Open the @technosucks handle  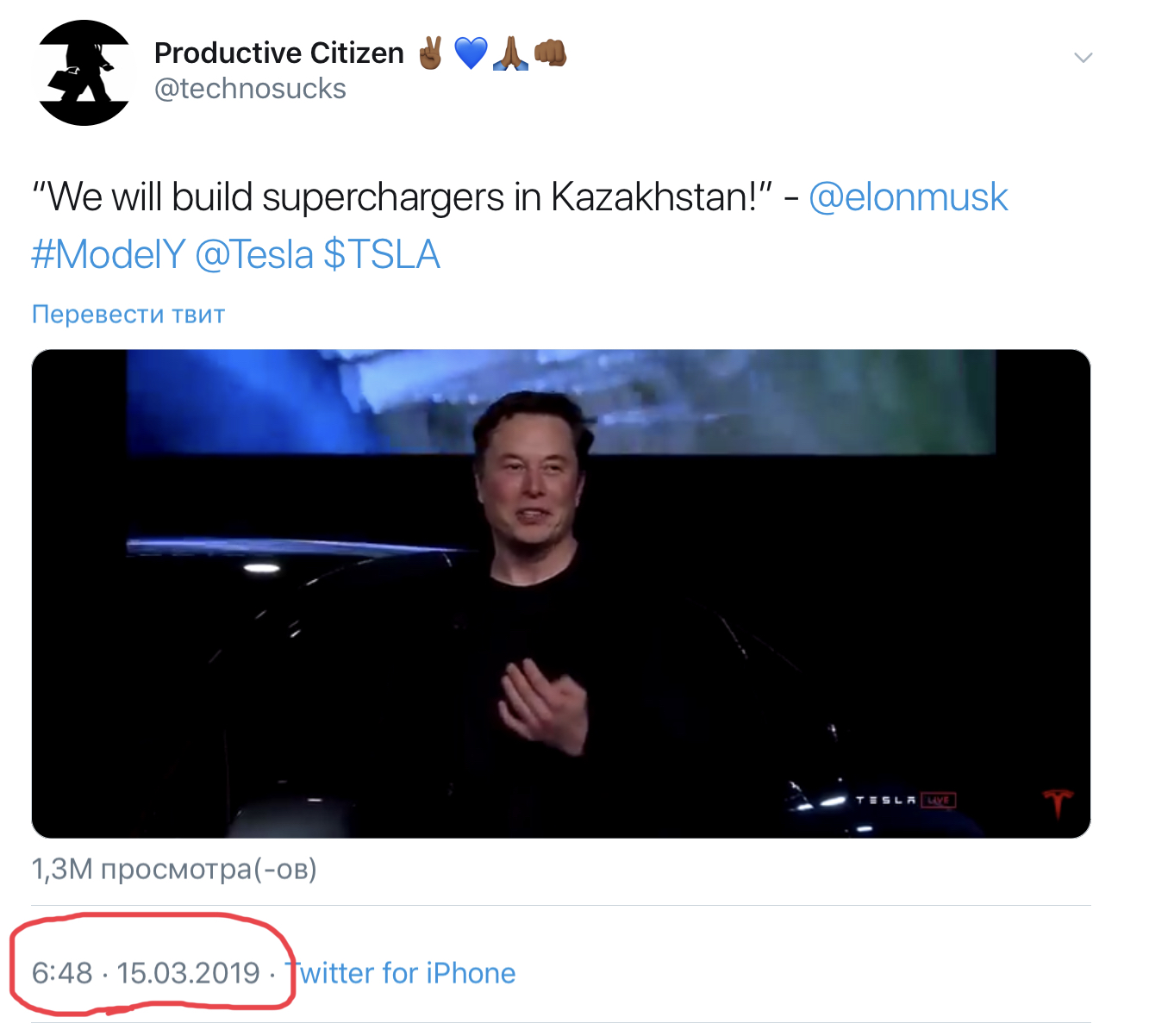point(250,89)
